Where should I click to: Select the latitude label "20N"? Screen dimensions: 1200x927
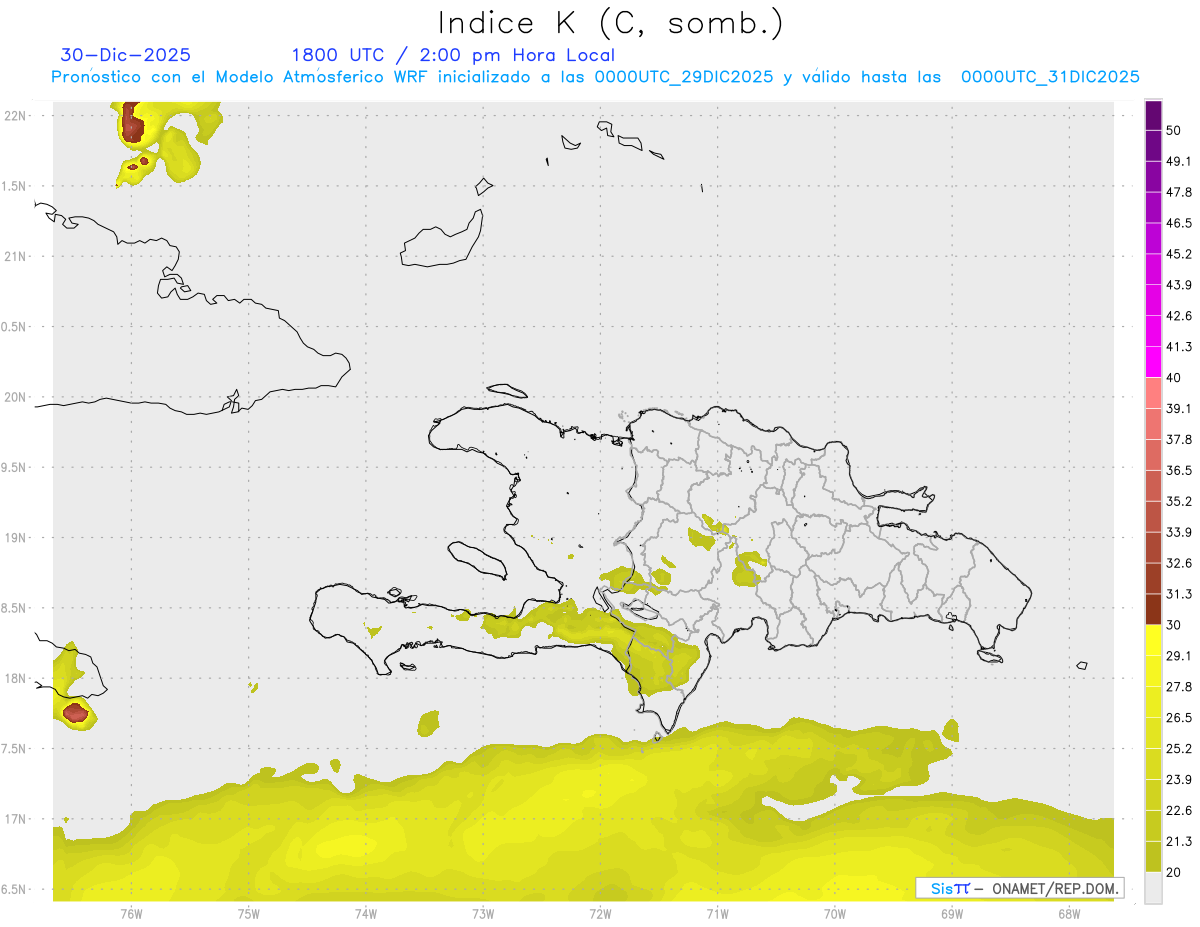17,397
